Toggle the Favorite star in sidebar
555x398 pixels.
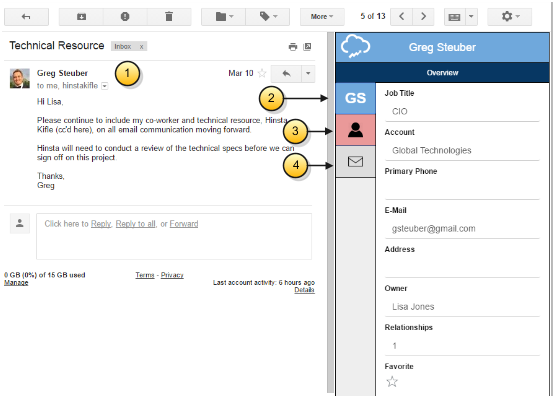tap(392, 382)
